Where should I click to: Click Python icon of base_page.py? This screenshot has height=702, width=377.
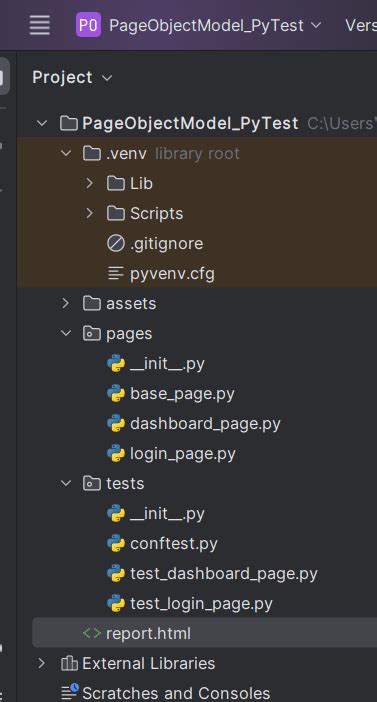(116, 394)
